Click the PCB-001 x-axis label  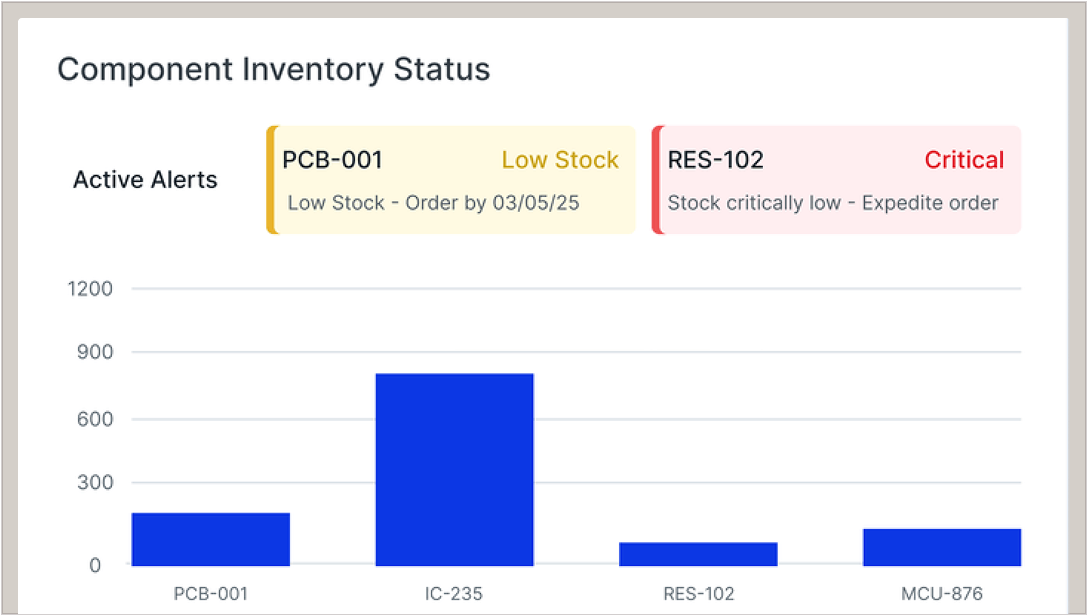pos(210,593)
